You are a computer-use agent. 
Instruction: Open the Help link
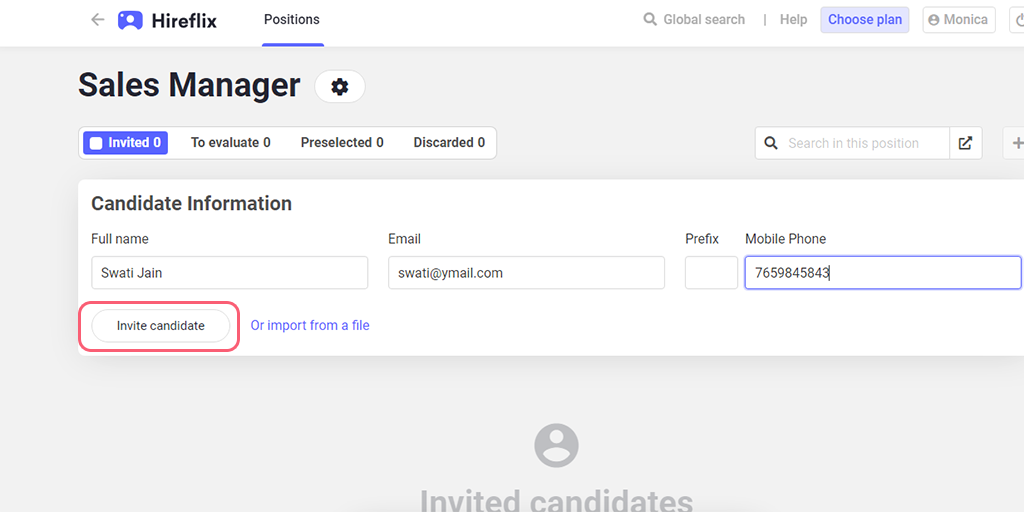pyautogui.click(x=793, y=20)
